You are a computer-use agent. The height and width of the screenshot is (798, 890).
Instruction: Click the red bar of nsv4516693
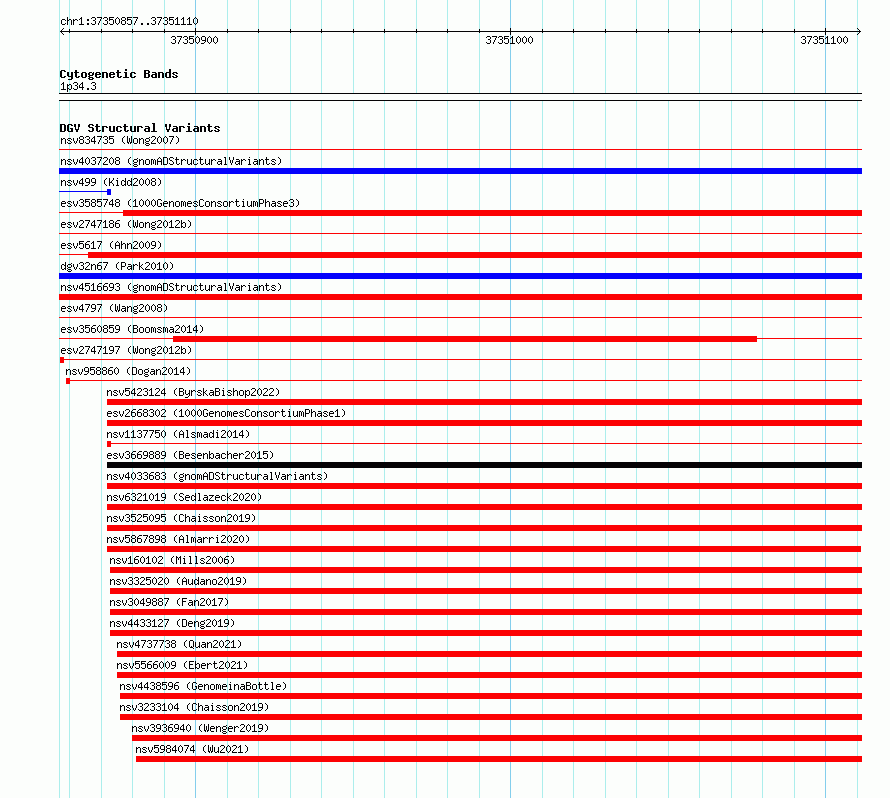pyautogui.click(x=460, y=297)
